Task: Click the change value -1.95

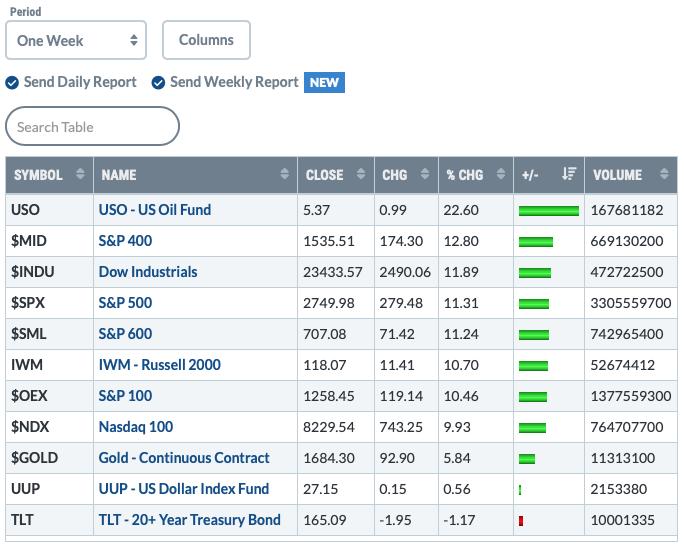Action: (x=395, y=520)
